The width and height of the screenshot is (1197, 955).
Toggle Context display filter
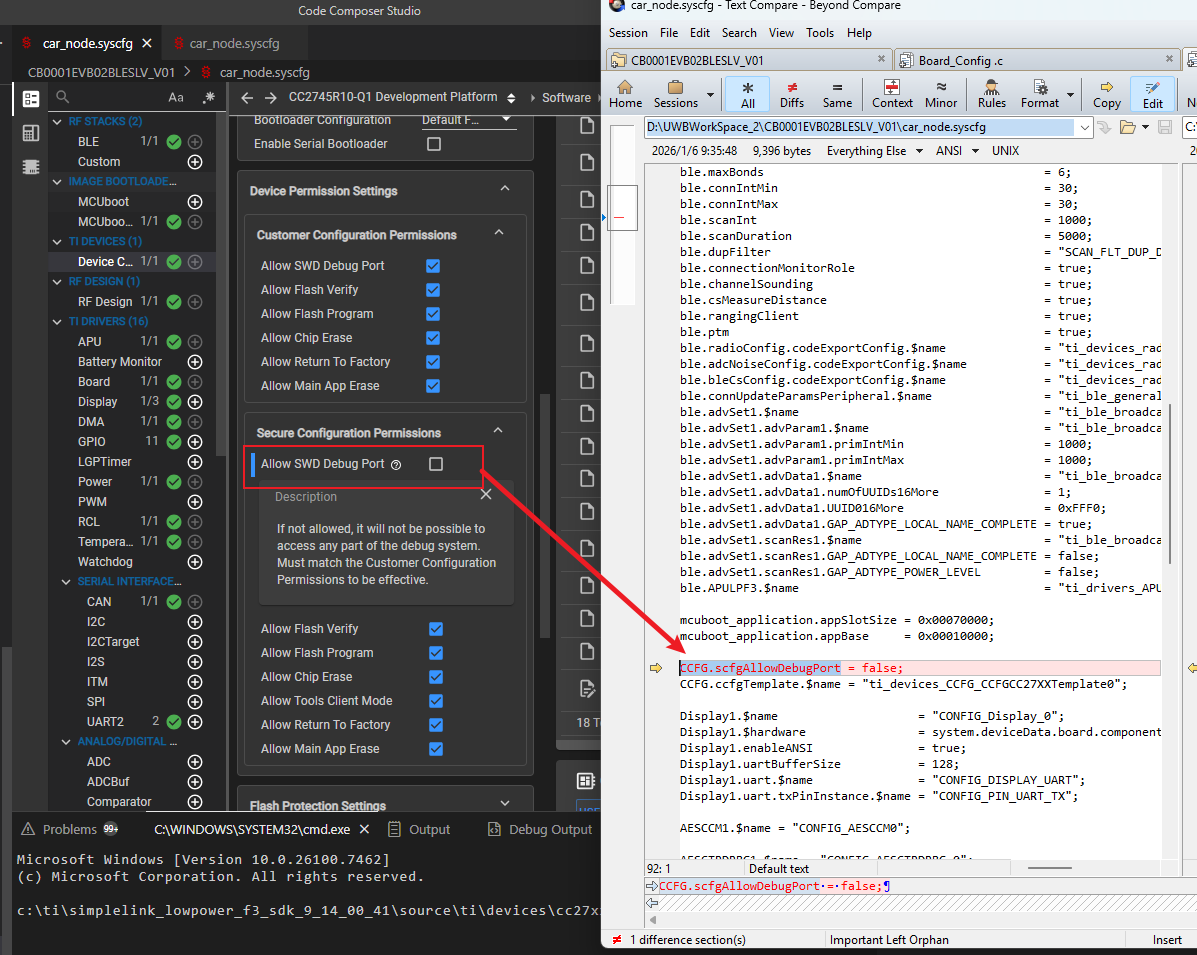[892, 94]
